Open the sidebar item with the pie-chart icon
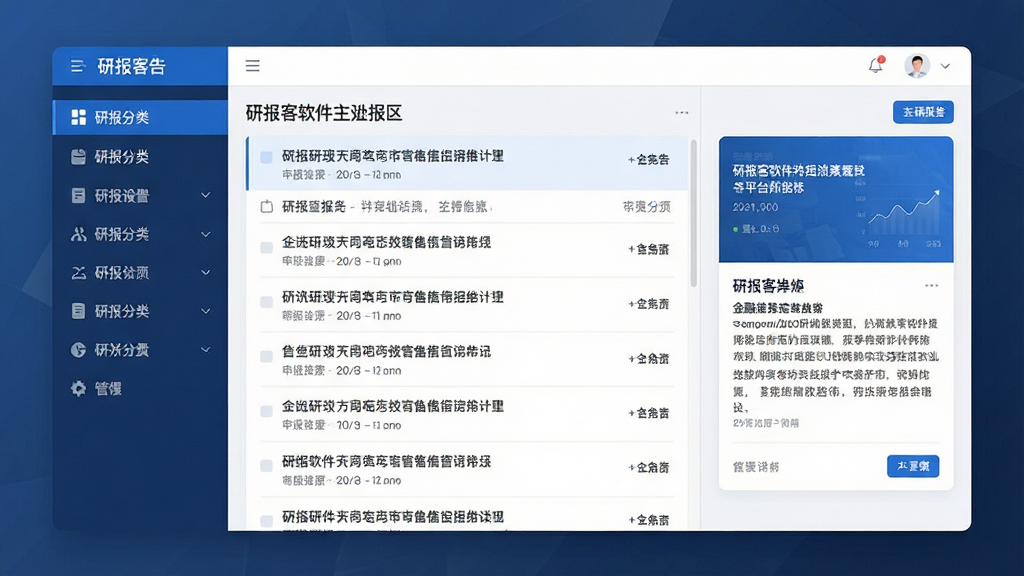This screenshot has height=576, width=1024. (140, 350)
